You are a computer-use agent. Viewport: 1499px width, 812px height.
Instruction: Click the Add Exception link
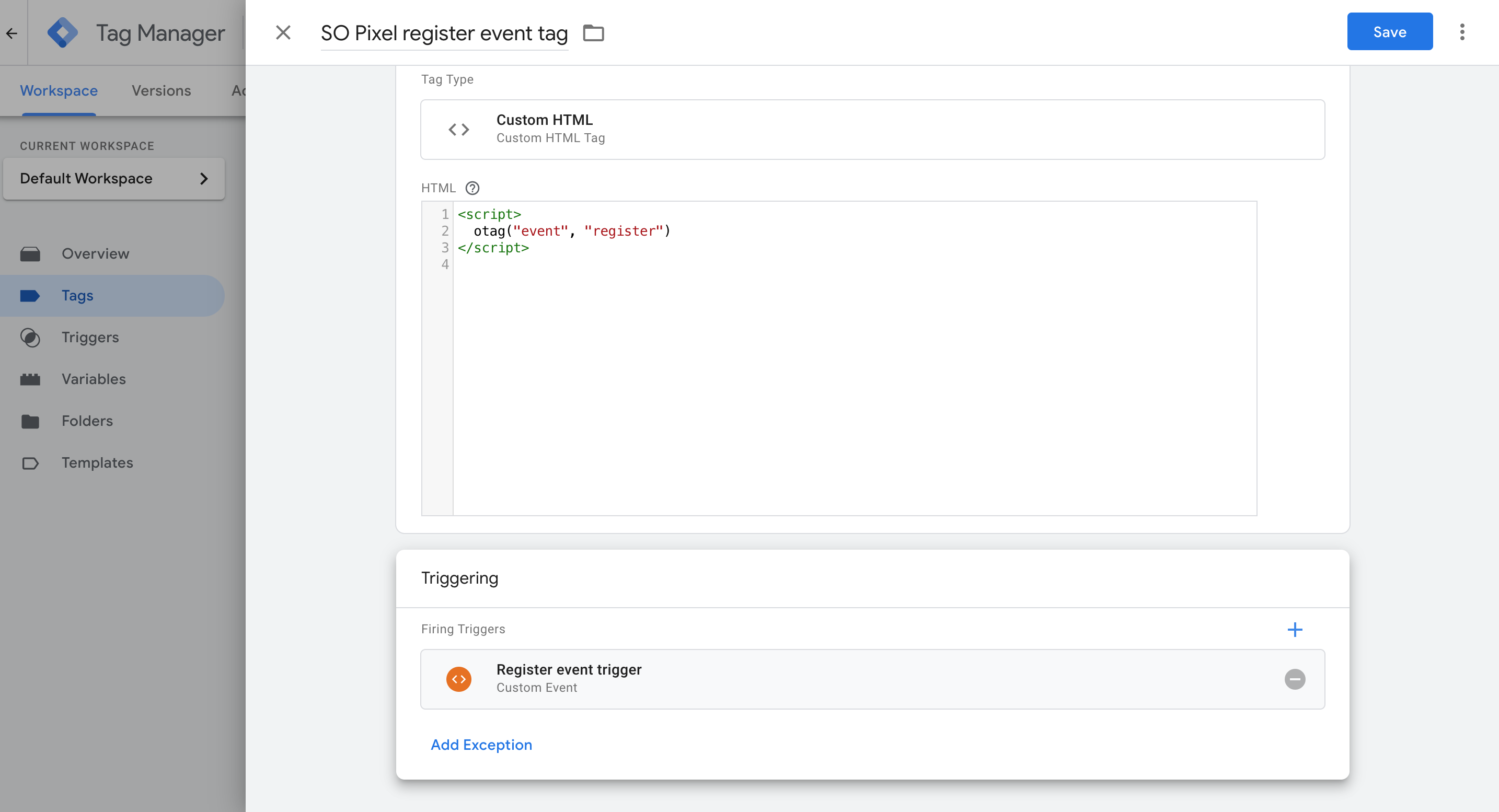[481, 745]
